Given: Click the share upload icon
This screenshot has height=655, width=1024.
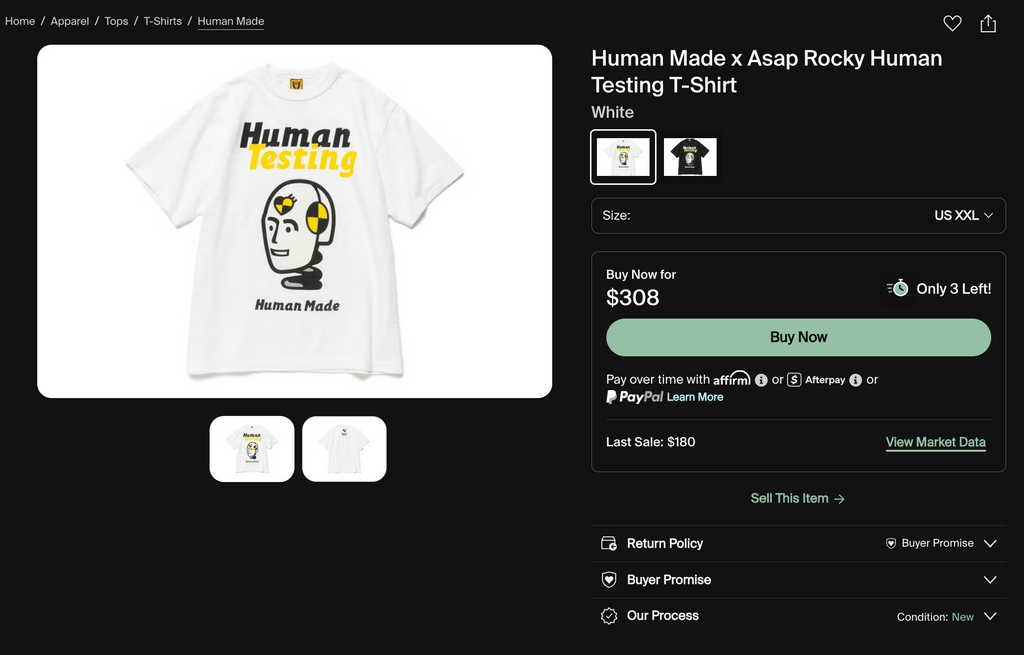Looking at the screenshot, I should [x=988, y=23].
